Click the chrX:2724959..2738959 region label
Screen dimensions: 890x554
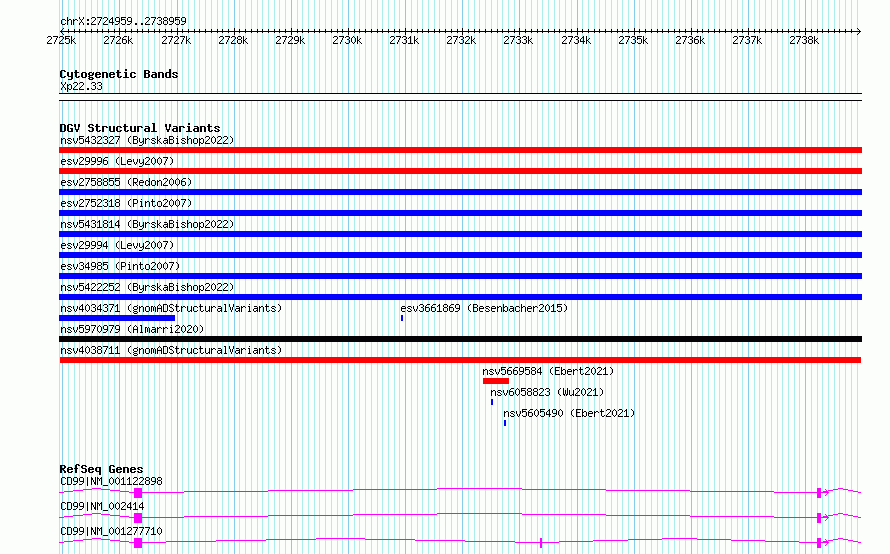click(123, 21)
